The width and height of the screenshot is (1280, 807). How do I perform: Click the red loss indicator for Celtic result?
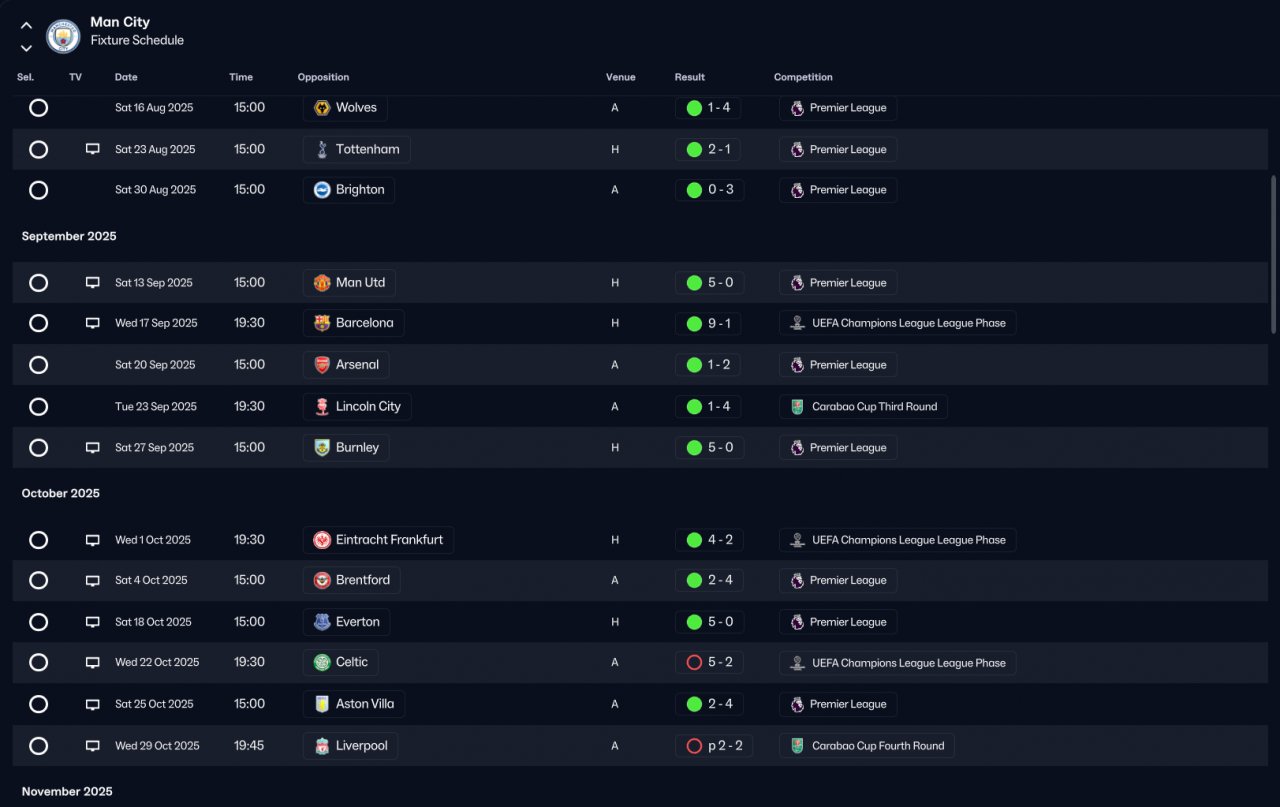694,662
